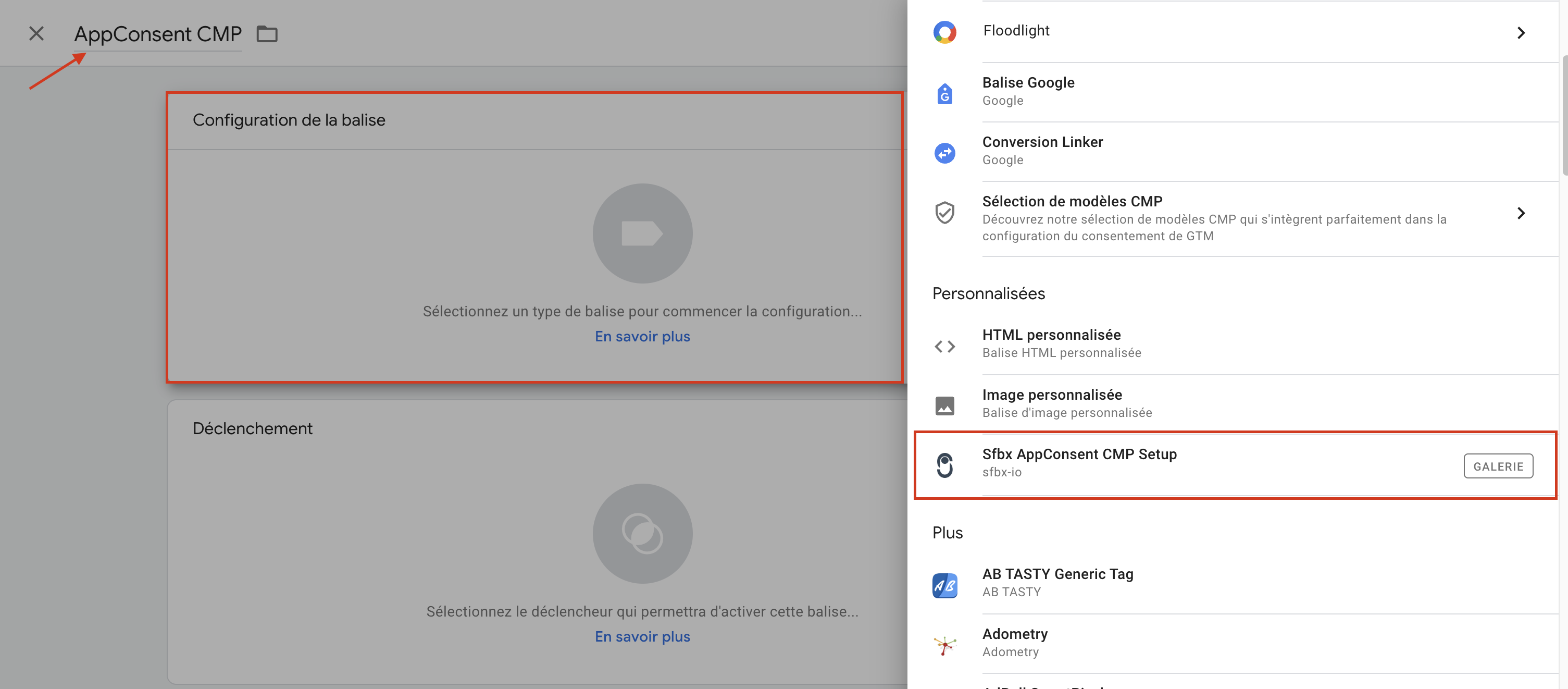Click the Adometry logo icon
Image resolution: width=1568 pixels, height=689 pixels.
click(x=944, y=645)
